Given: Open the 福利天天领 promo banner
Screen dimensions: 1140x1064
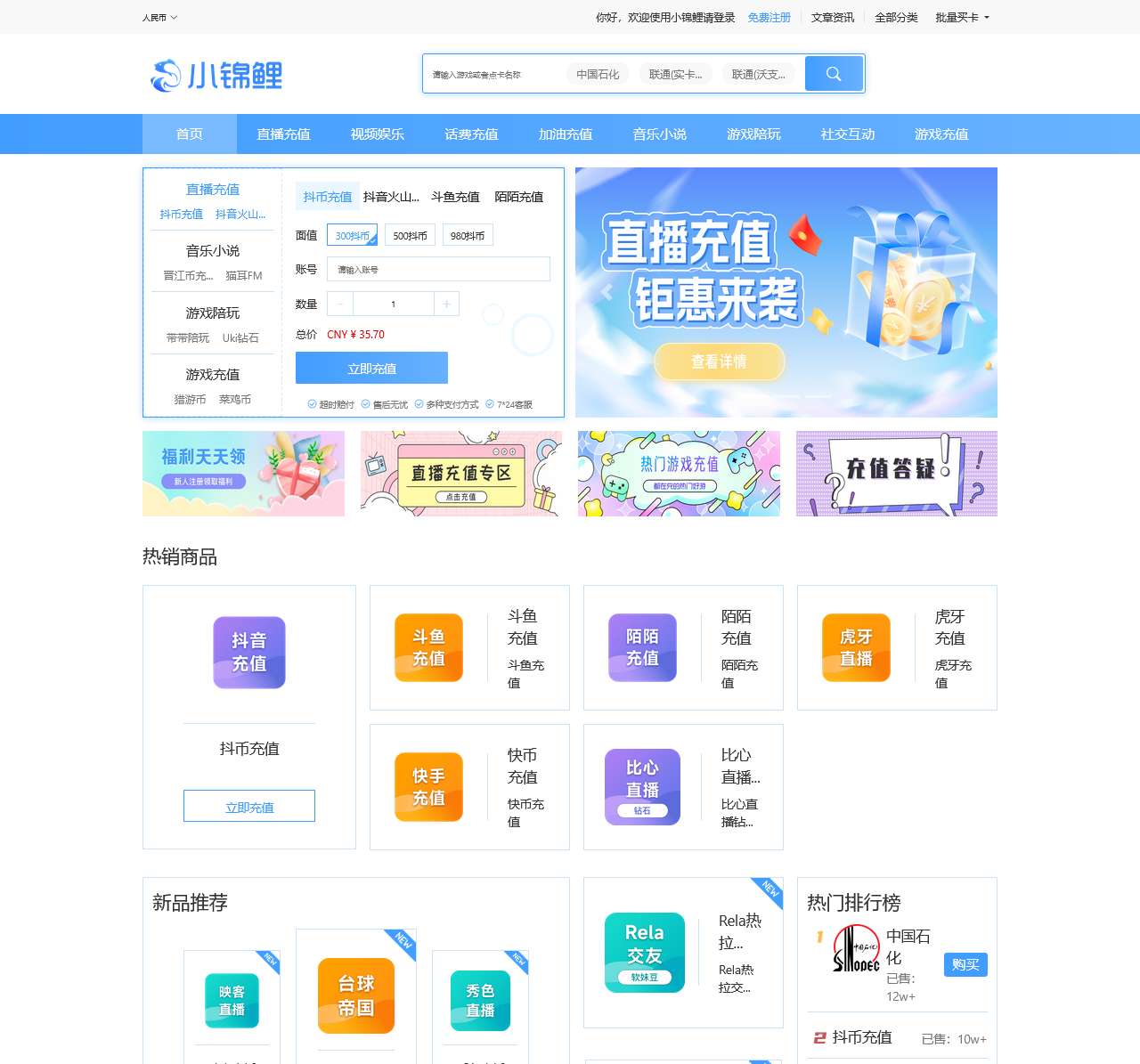Looking at the screenshot, I should click(x=243, y=474).
